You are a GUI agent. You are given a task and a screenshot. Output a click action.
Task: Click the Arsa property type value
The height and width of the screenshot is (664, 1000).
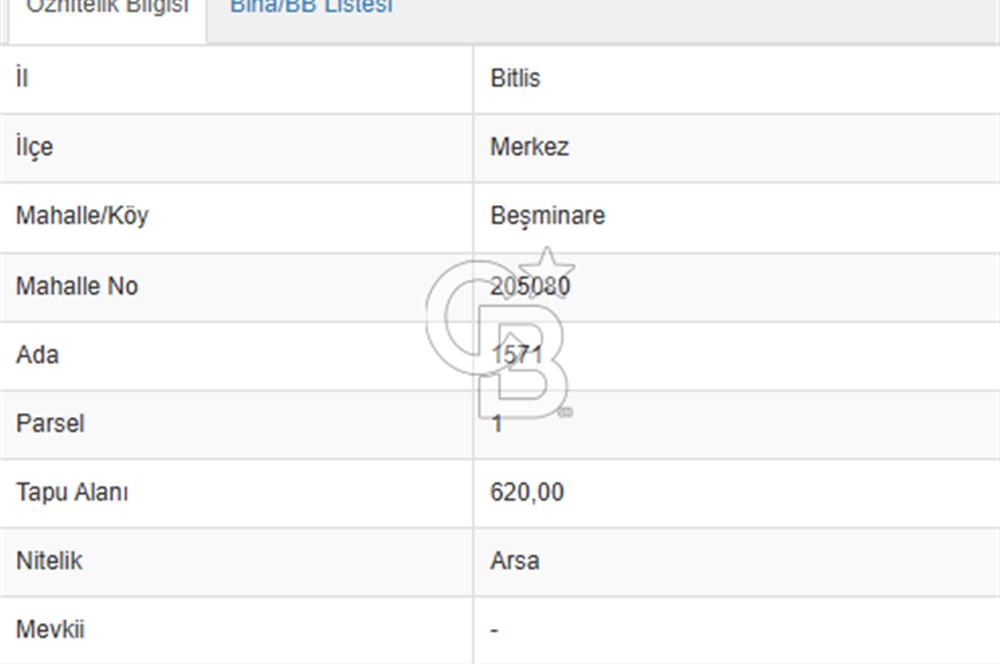point(515,561)
